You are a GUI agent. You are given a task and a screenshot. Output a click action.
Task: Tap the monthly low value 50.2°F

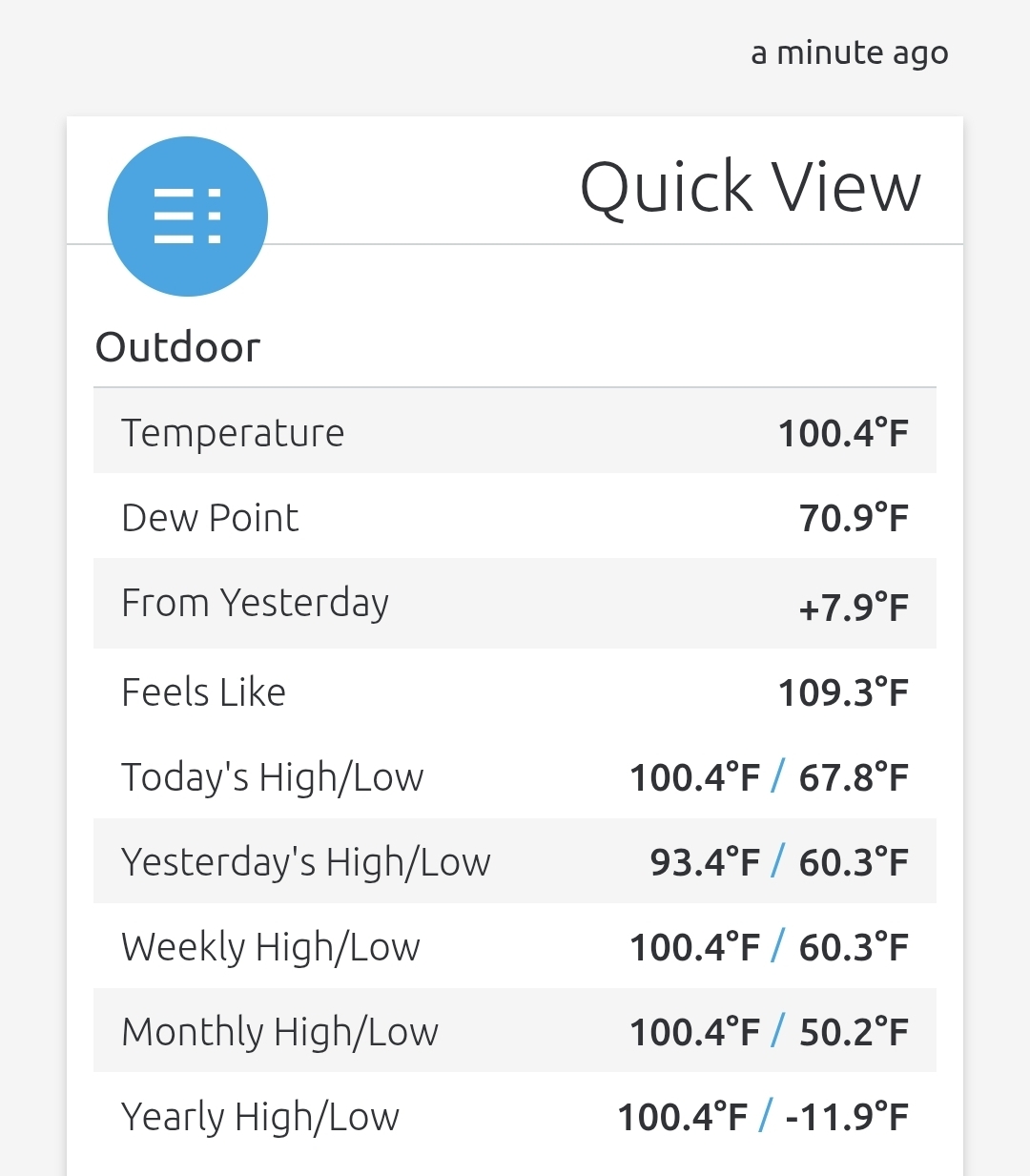(x=854, y=1032)
